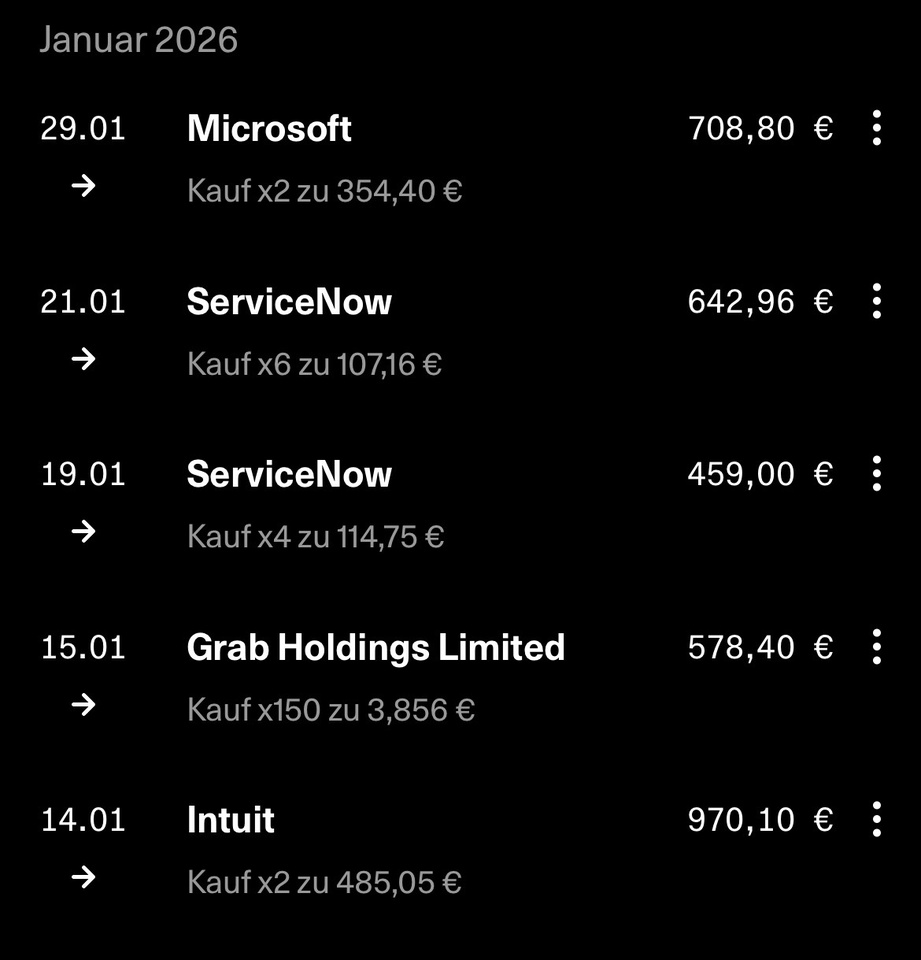Open the Intuit transaction entry

pyautogui.click(x=230, y=821)
